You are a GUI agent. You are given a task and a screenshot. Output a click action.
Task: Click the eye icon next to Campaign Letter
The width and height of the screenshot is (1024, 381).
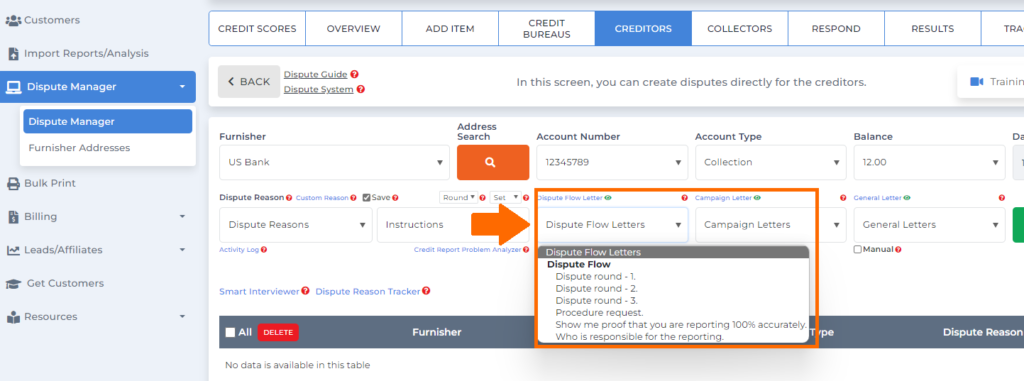pyautogui.click(x=758, y=197)
